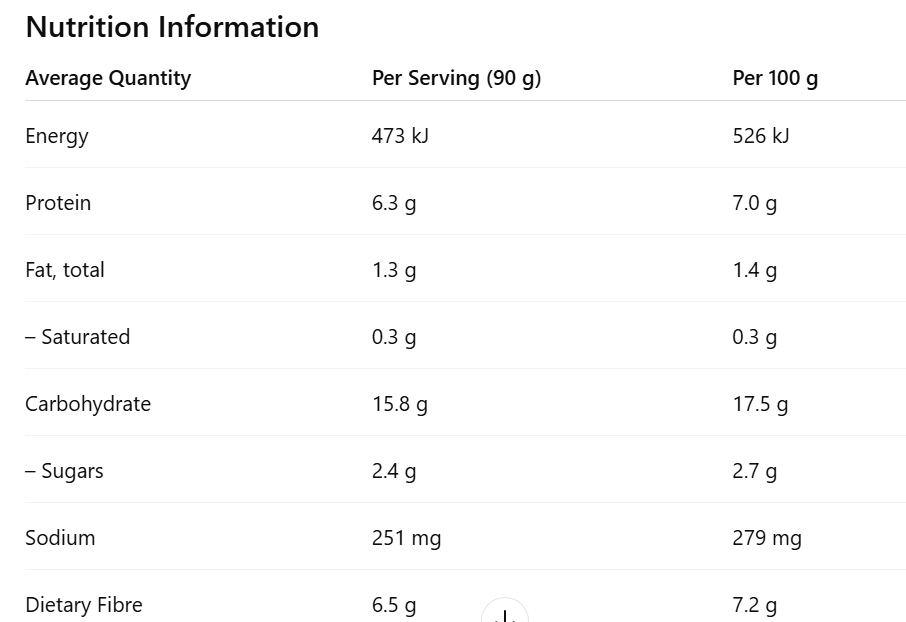Select the Sugars row label

pos(65,471)
